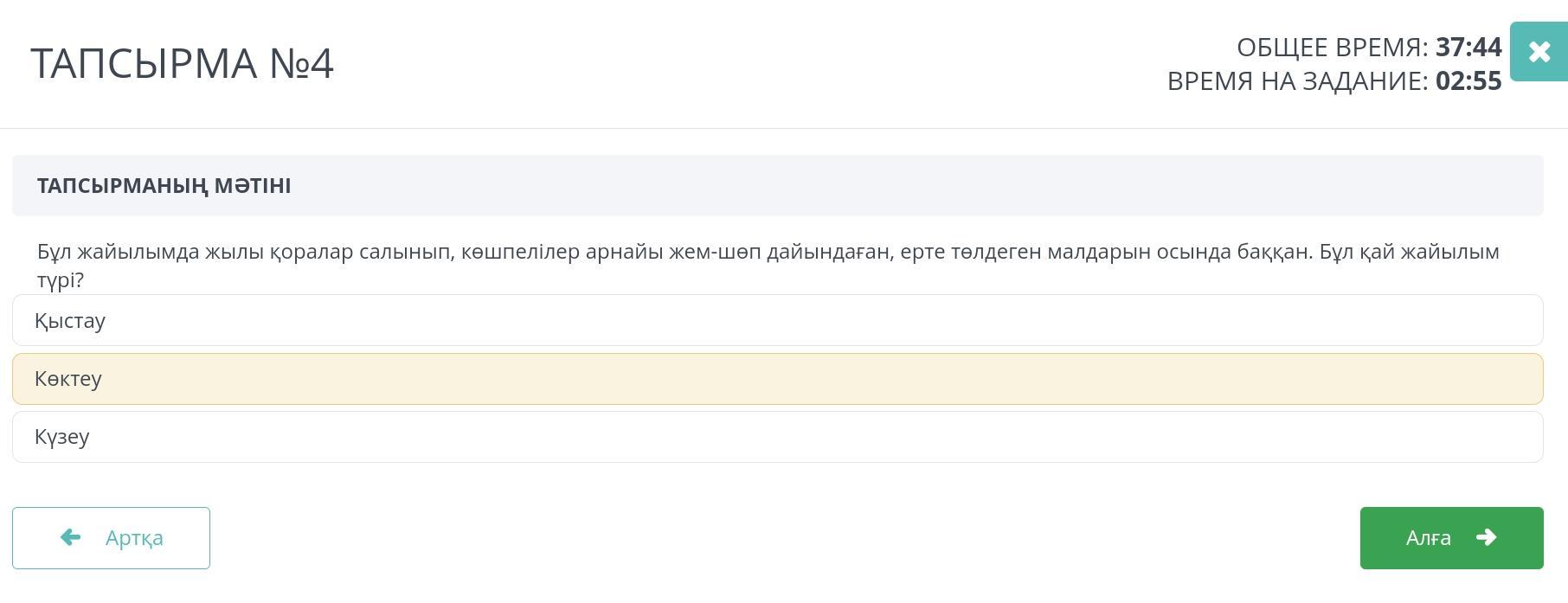Click the word түрі? in the question
This screenshot has height=603, width=1568.
tap(61, 280)
